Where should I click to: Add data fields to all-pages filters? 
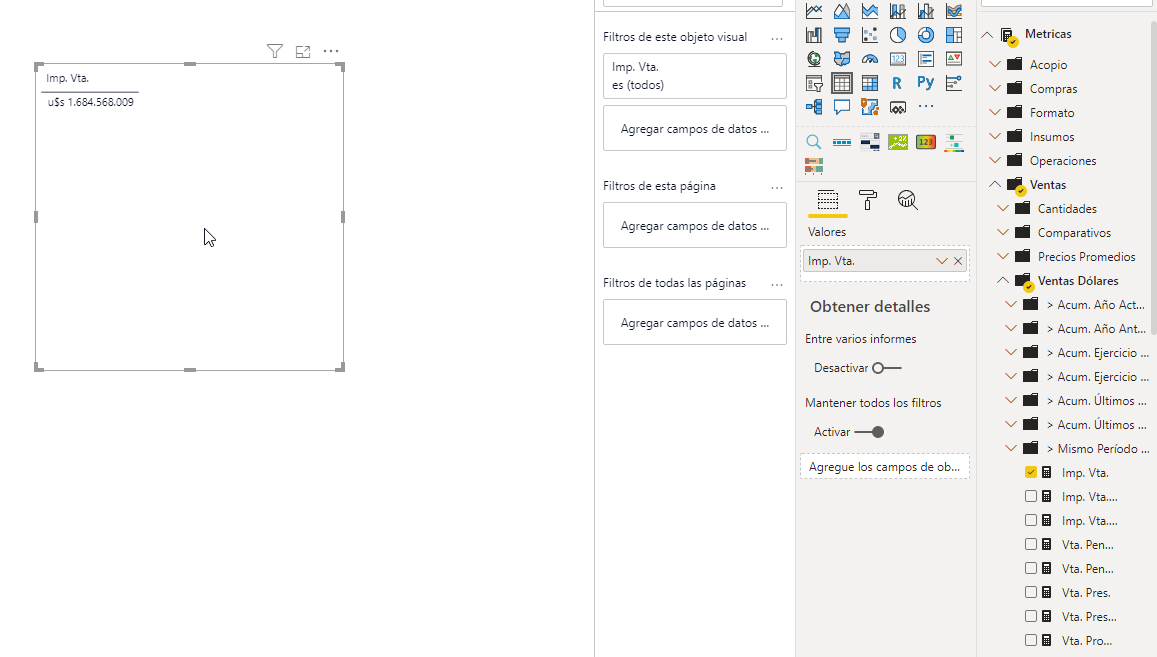[x=694, y=322]
